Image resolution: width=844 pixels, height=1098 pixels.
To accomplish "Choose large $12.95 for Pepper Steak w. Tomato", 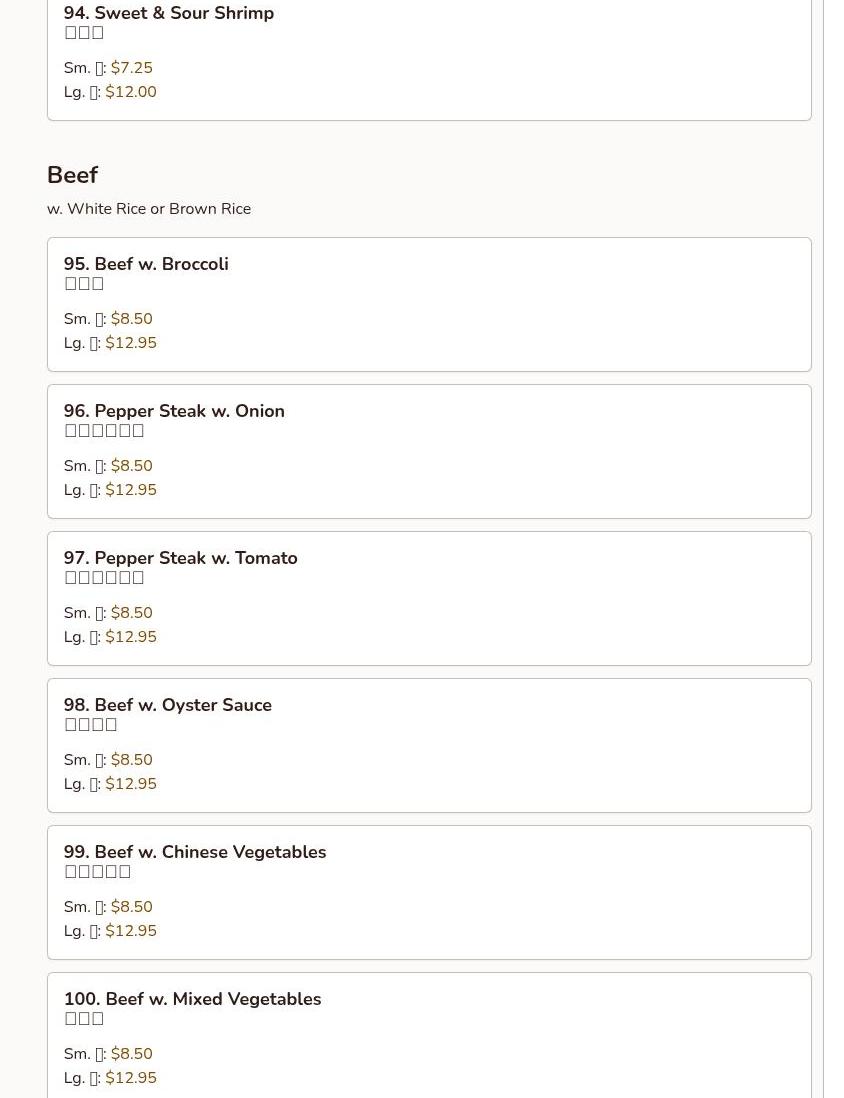I will pos(131,637).
